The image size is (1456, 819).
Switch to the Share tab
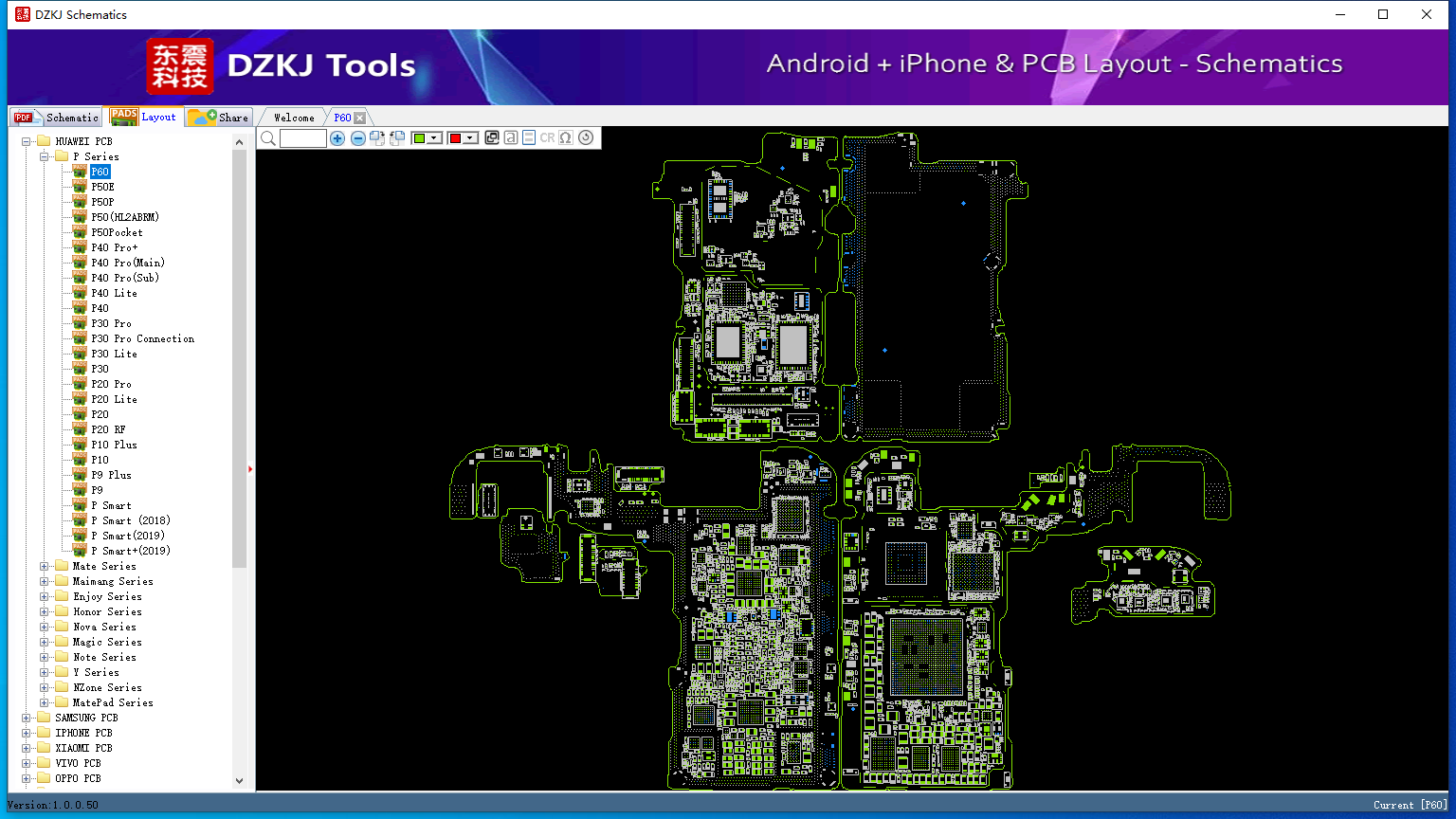(218, 118)
